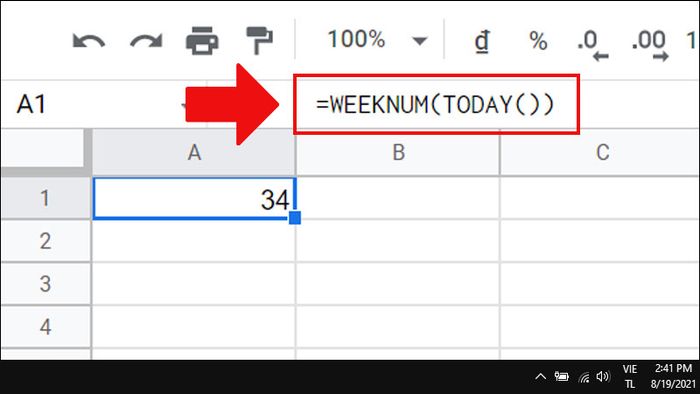The image size is (700, 394).
Task: Click the Redo arrow icon
Action: (x=146, y=41)
